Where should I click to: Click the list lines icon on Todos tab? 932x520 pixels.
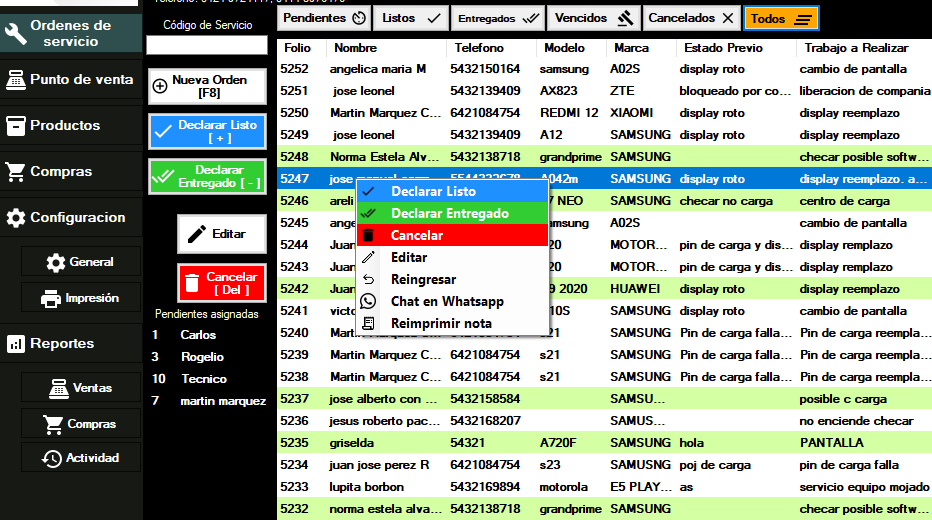(803, 20)
